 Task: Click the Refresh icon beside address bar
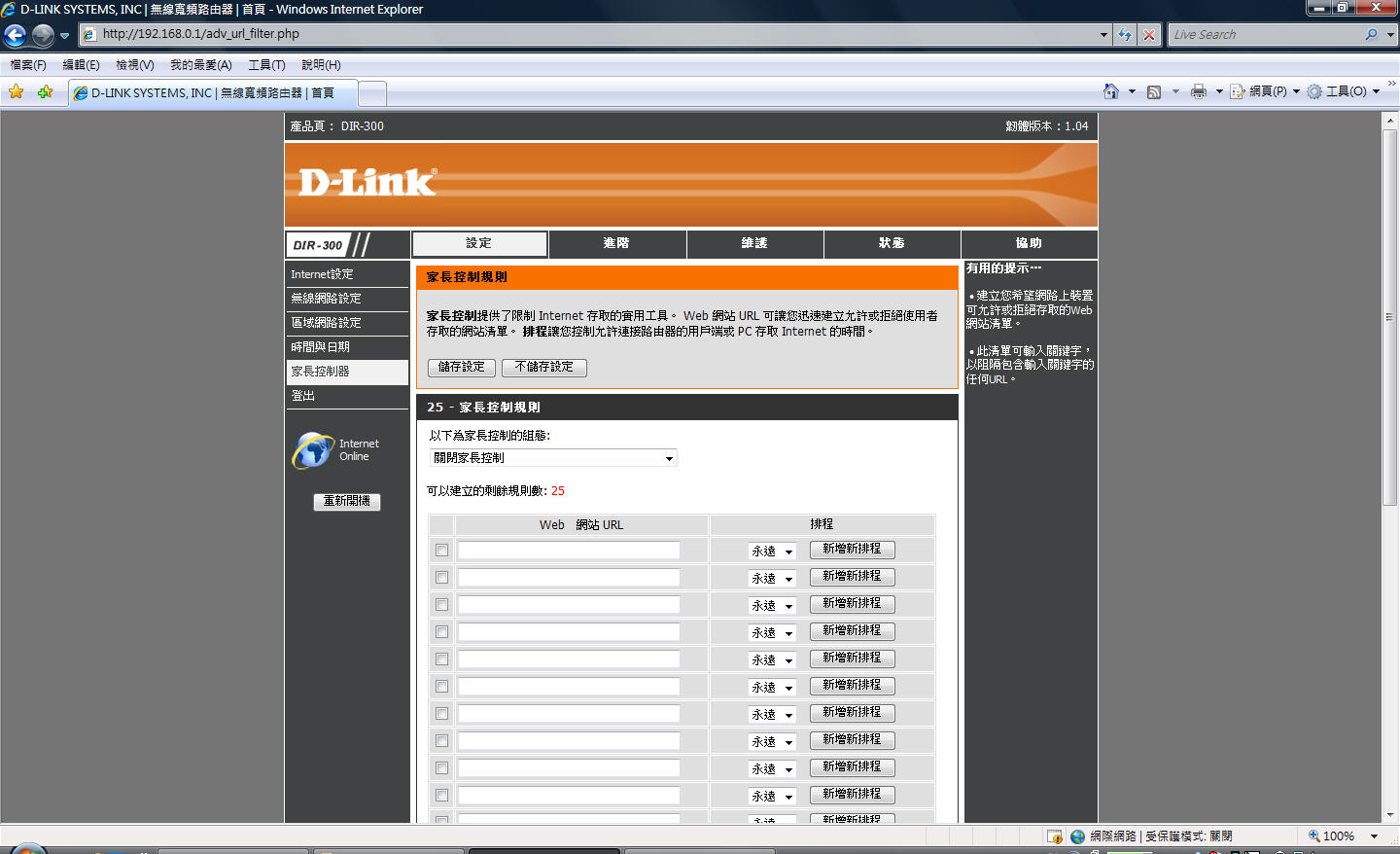1125,35
